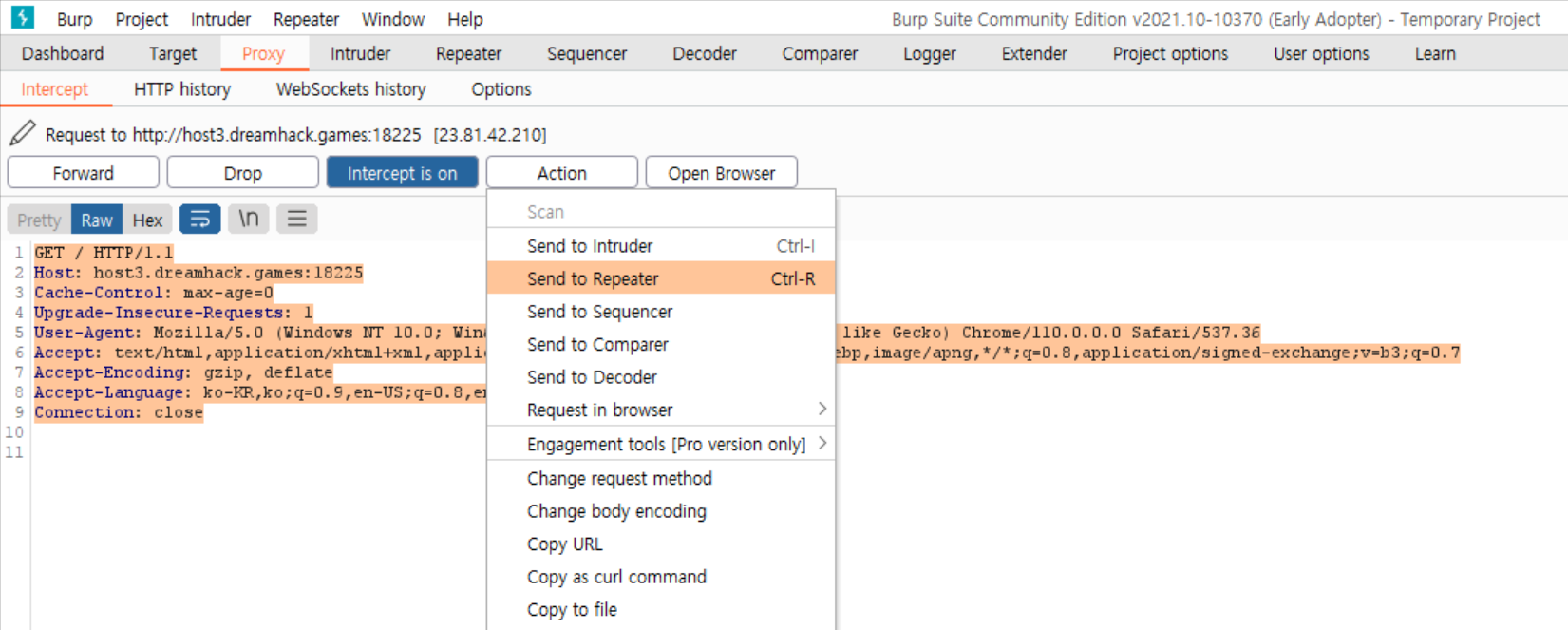Viewport: 1568px width, 630px height.
Task: Choose Send to Decoder
Action: pos(661,377)
